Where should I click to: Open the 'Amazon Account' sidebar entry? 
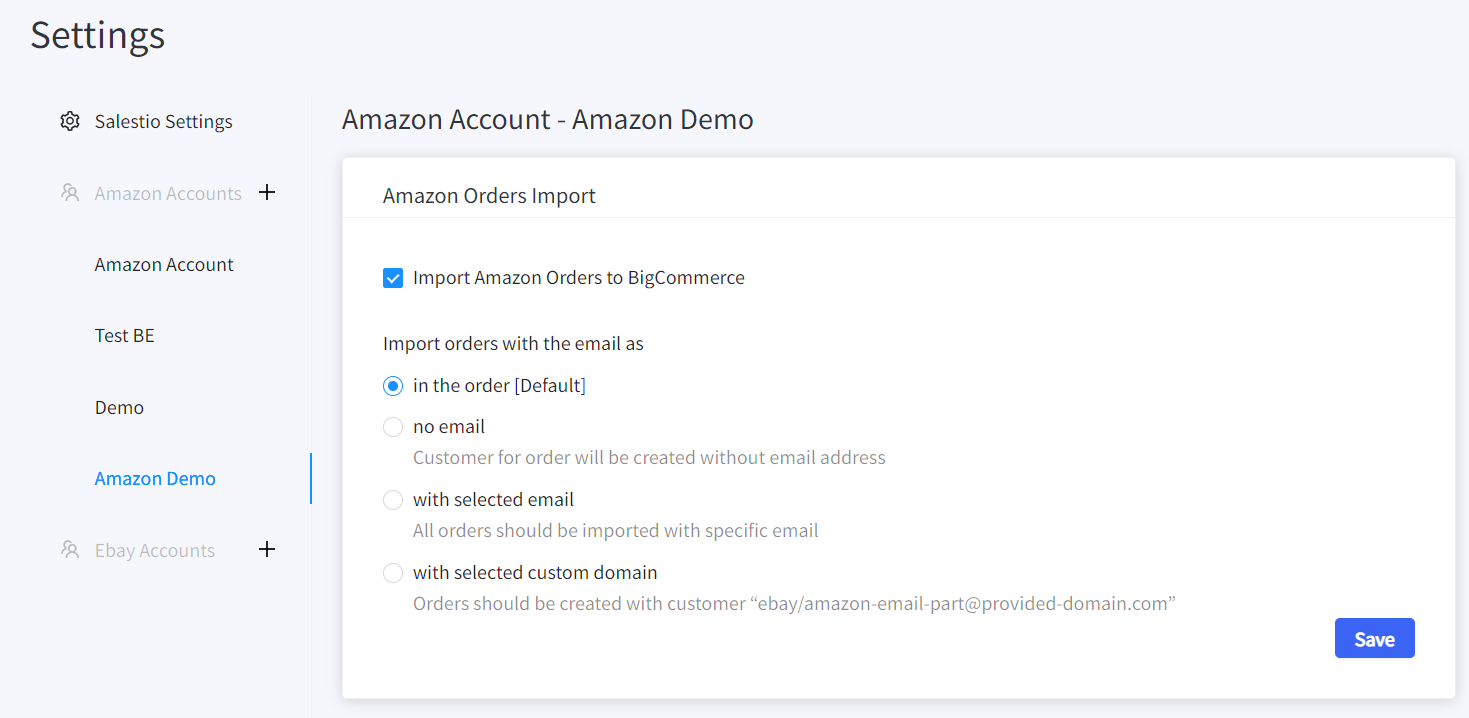pos(164,264)
